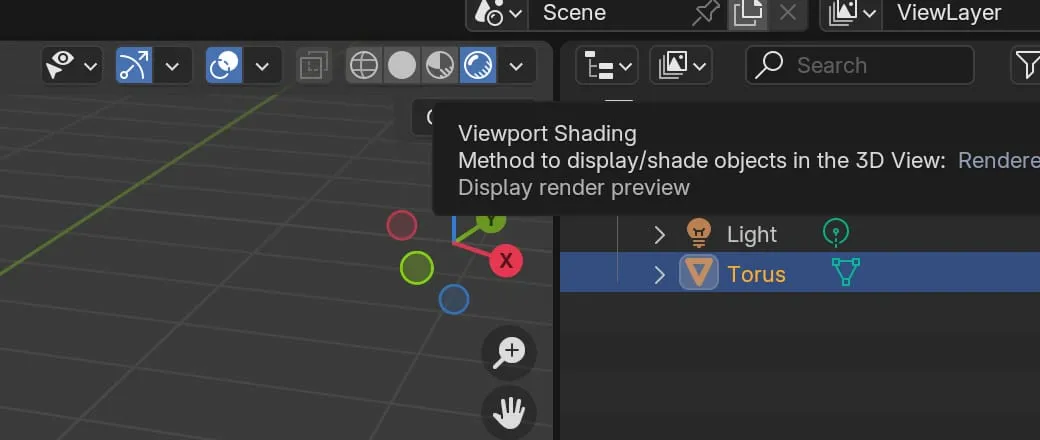
Task: Open the shading options dropdown arrow
Action: (x=516, y=66)
